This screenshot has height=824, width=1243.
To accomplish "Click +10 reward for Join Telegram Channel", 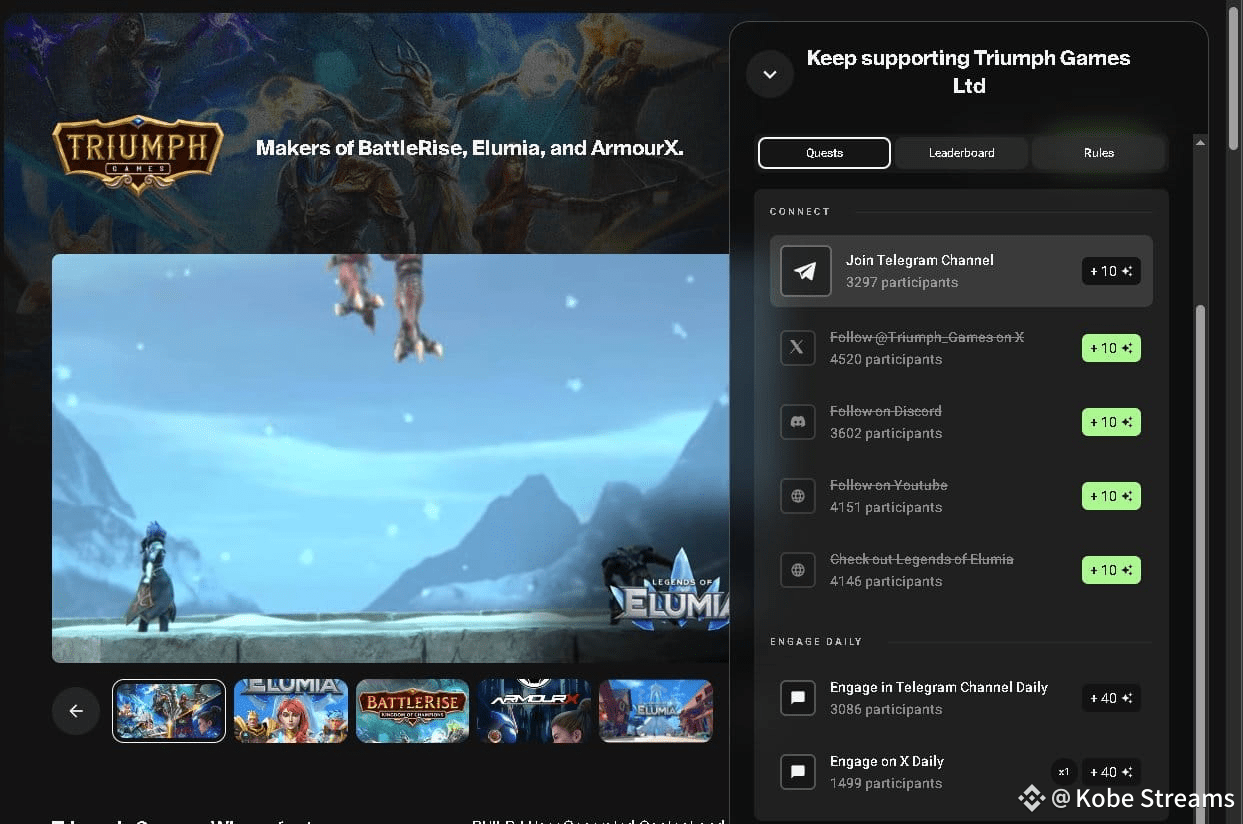I will click(x=1111, y=271).
